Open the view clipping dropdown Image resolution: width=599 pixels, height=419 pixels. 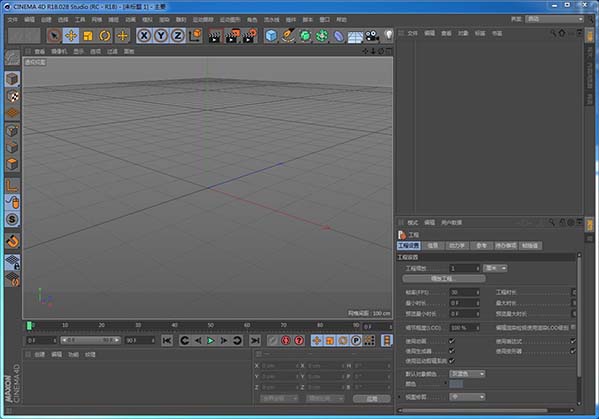[467, 397]
